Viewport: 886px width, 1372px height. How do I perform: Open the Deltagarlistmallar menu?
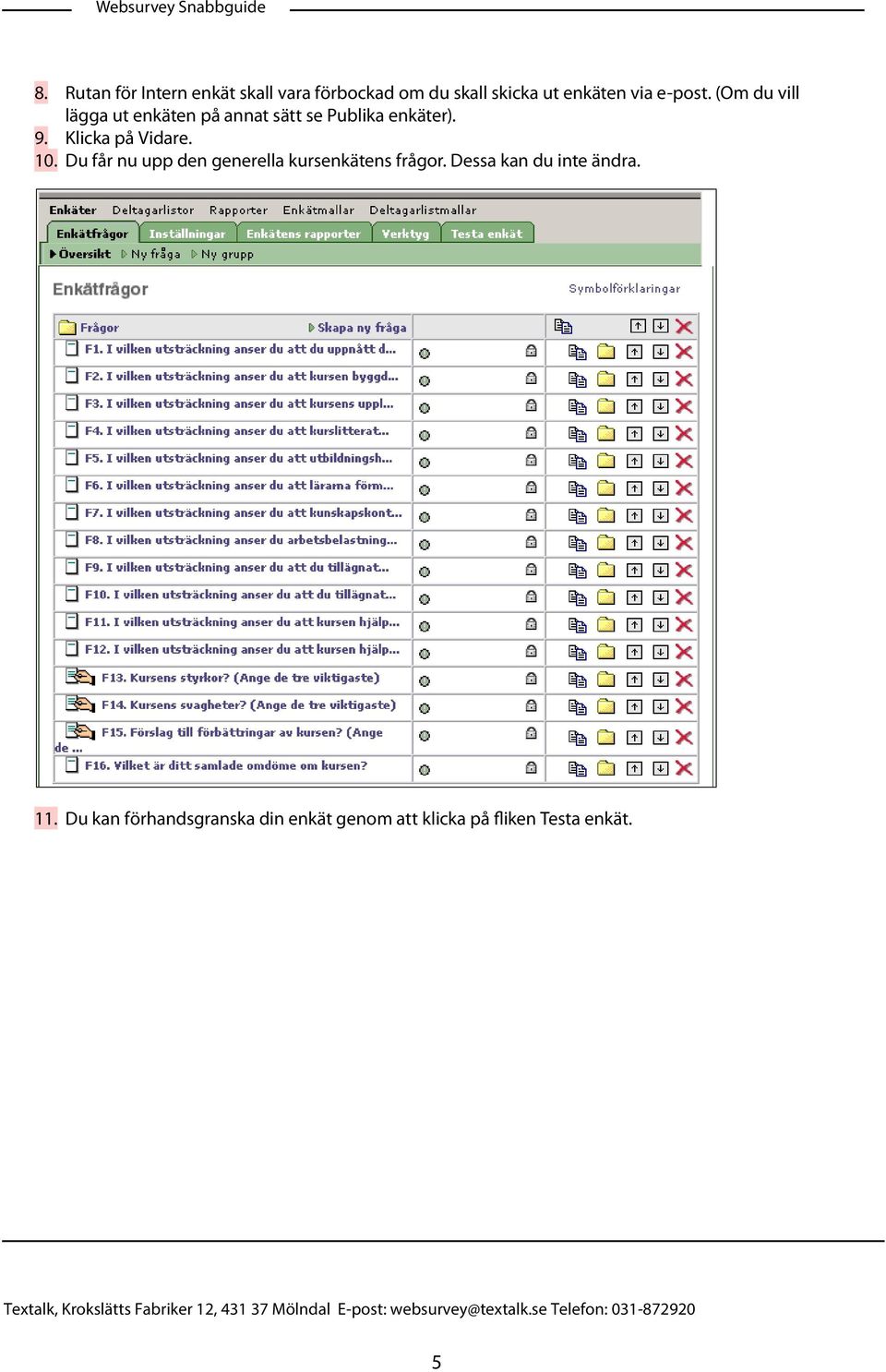coord(423,211)
